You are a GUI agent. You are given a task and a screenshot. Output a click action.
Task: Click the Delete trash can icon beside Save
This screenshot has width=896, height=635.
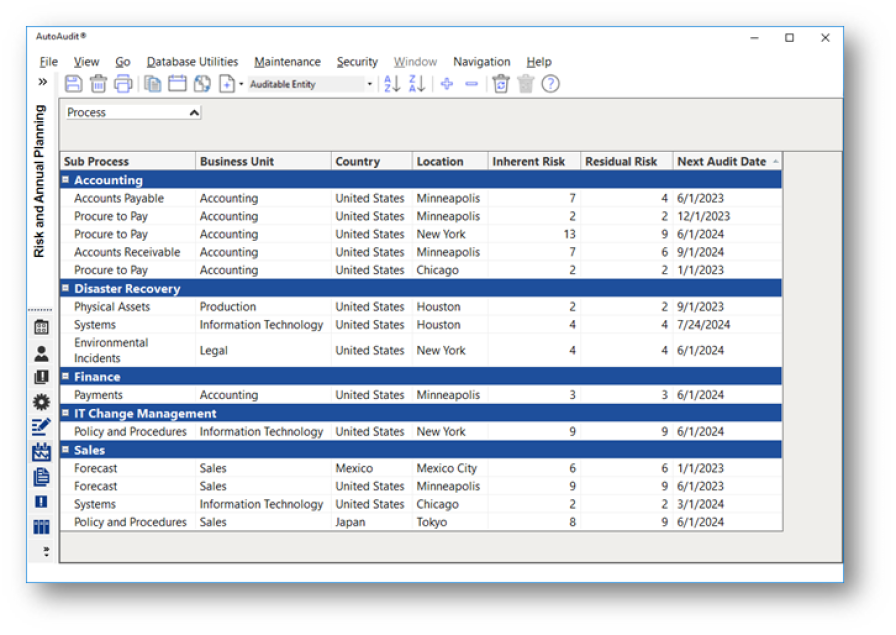(98, 84)
